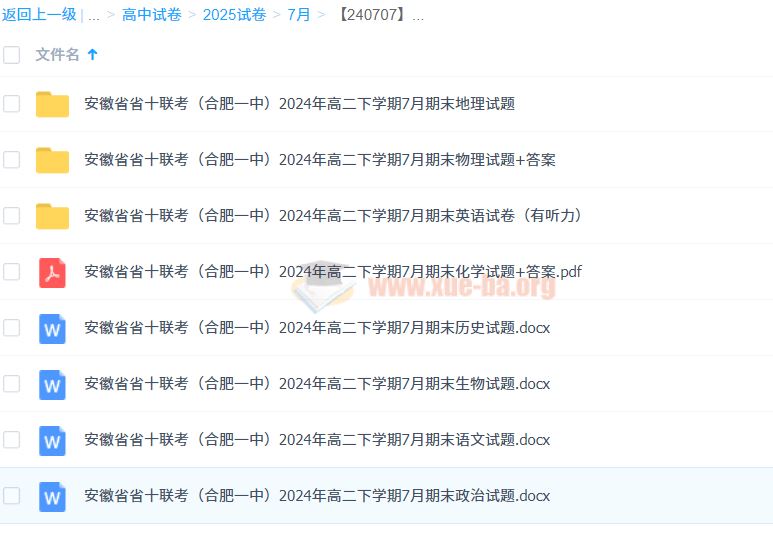Open file name 期末政治试题.docx
This screenshot has height=541, width=773.
pos(317,496)
